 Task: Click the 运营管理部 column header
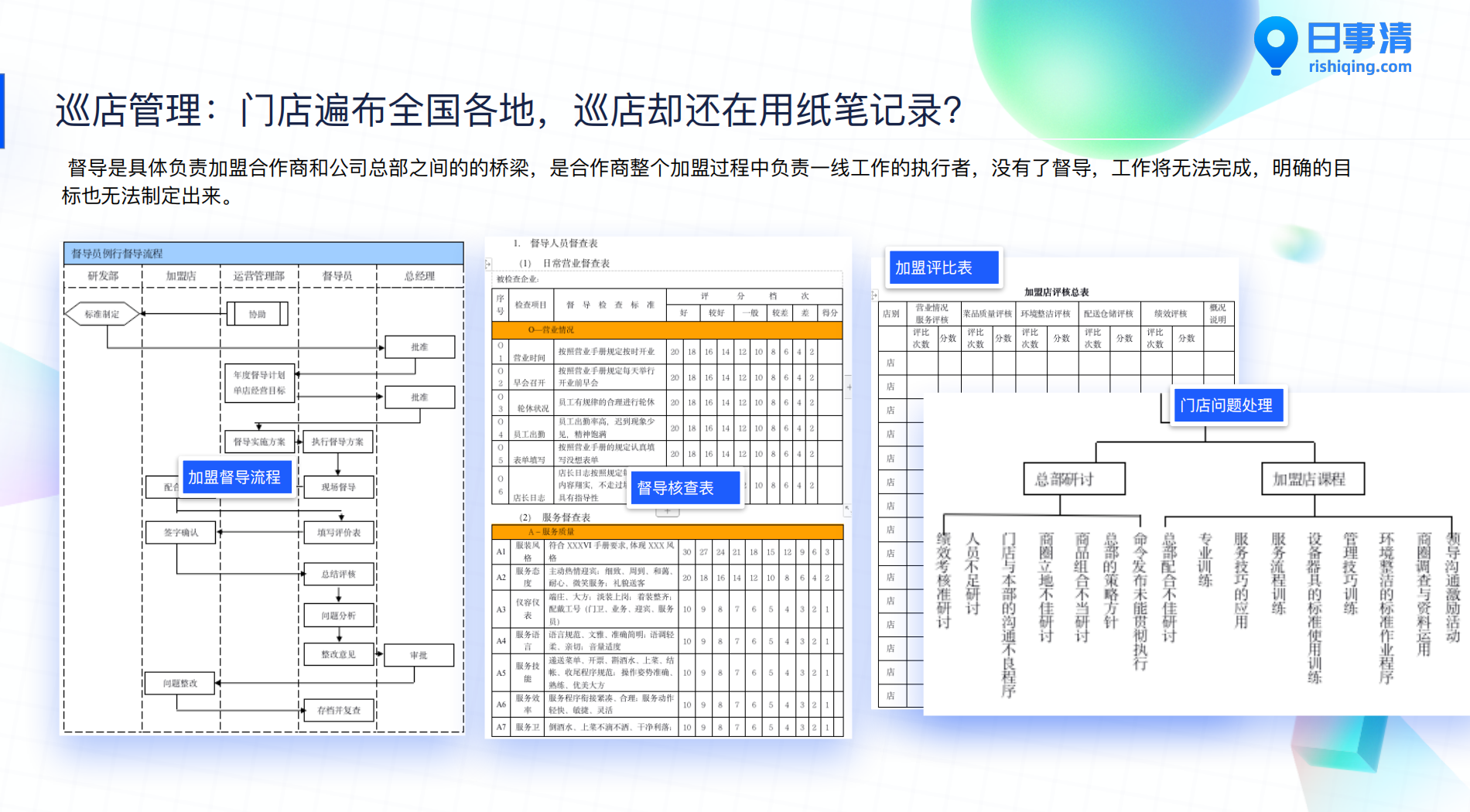(259, 276)
